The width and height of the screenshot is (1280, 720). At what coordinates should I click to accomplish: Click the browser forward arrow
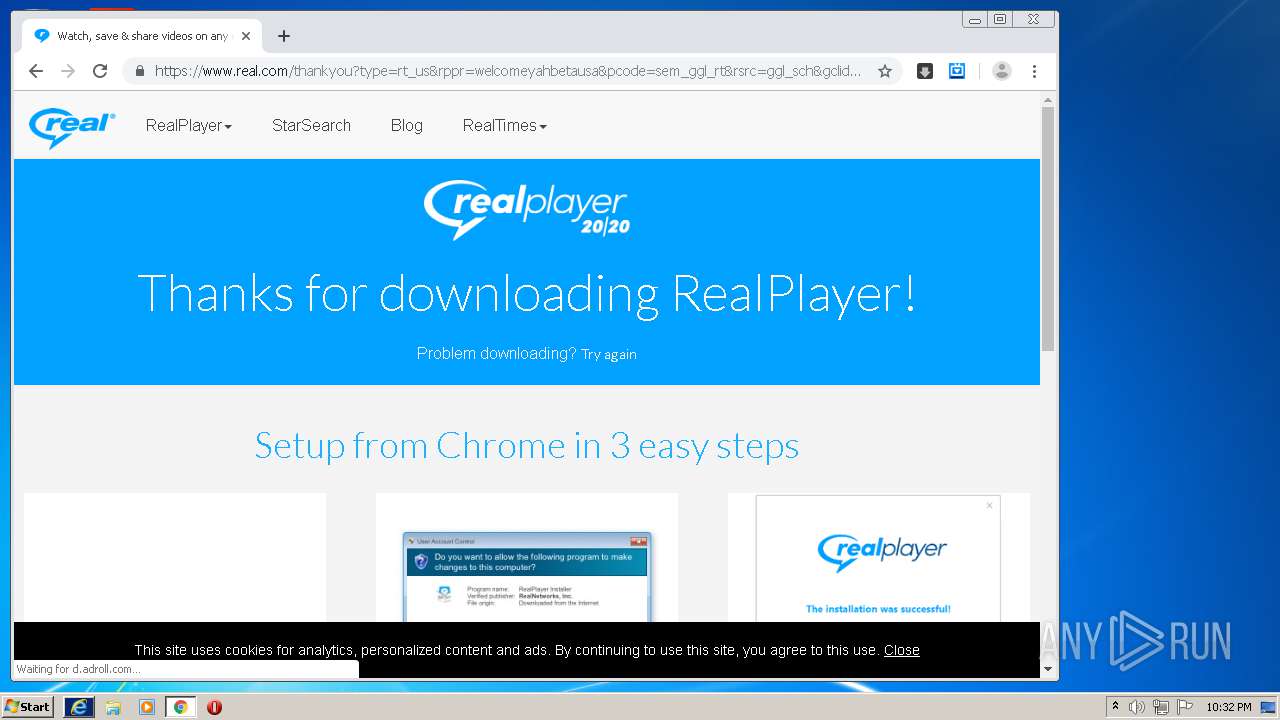(68, 71)
